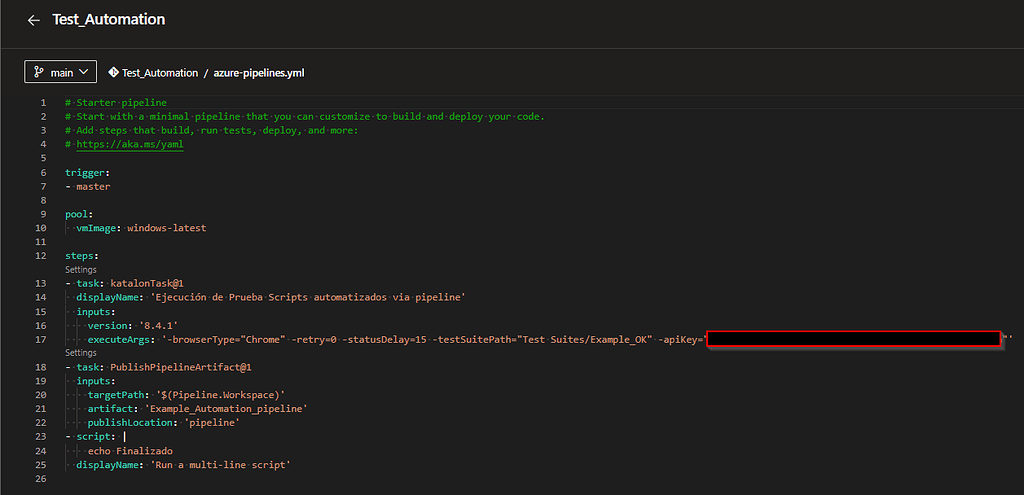1024x495 pixels.
Task: Click line number 17 in the gutter
Action: [x=41, y=340]
